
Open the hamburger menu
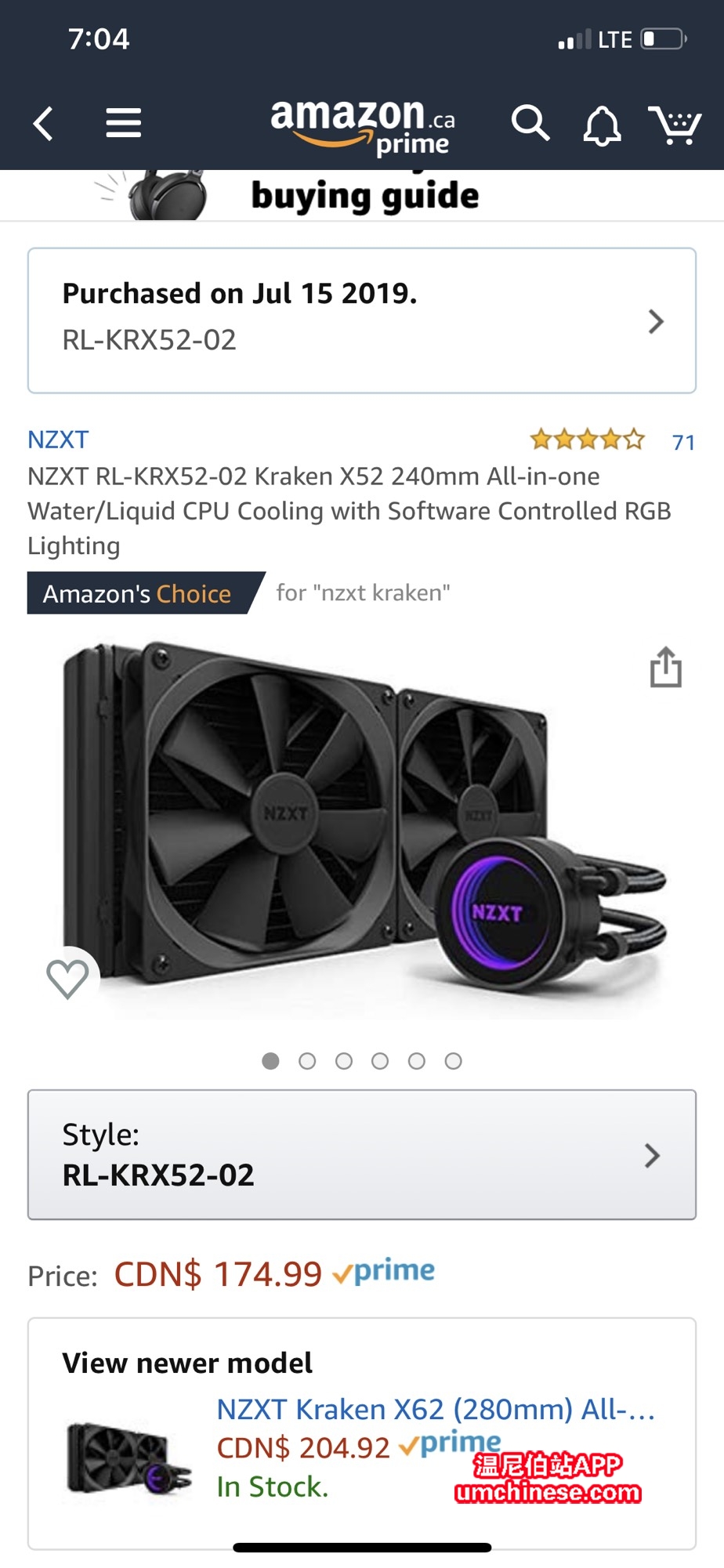[124, 123]
